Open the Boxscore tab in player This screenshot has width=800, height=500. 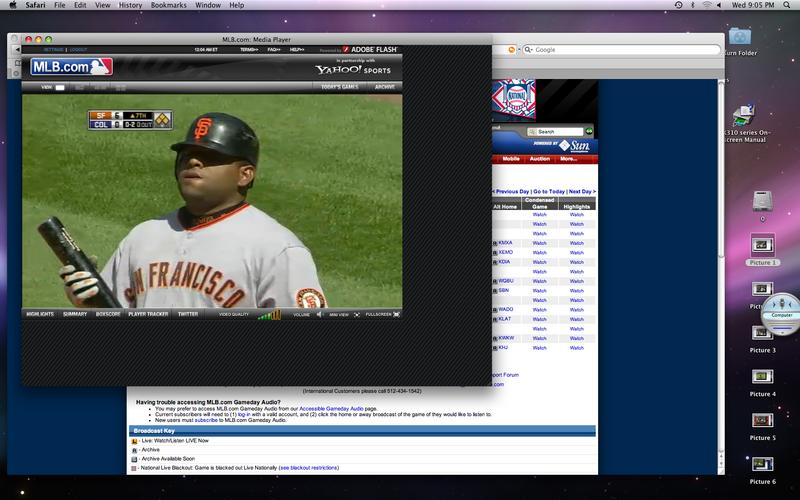click(108, 314)
